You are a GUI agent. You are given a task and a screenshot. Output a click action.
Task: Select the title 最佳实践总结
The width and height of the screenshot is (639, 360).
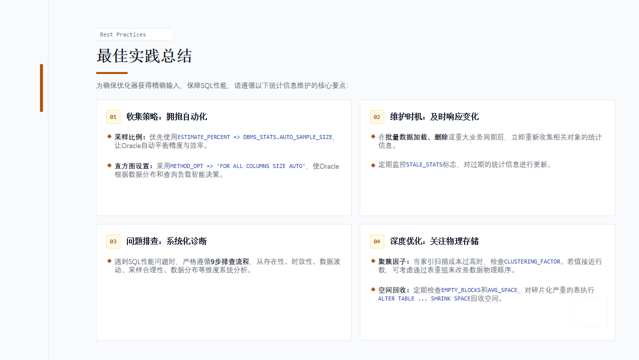[x=144, y=56]
